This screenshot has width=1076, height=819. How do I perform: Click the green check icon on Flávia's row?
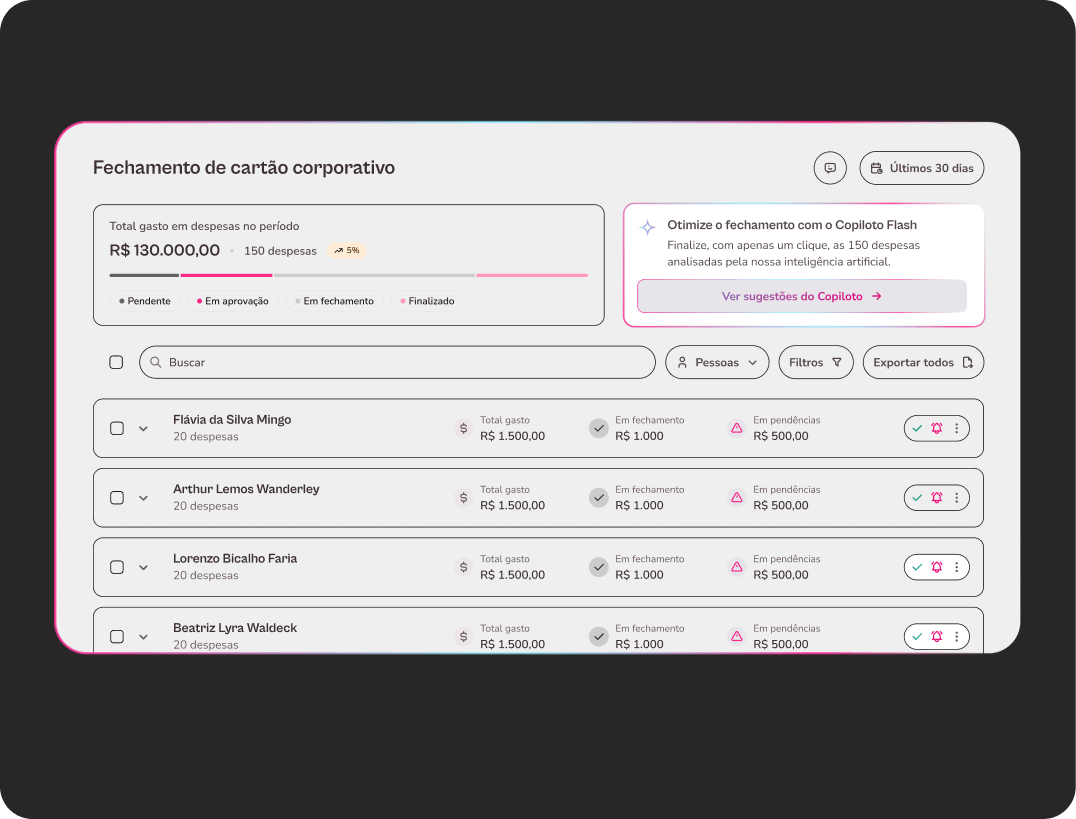[917, 427]
